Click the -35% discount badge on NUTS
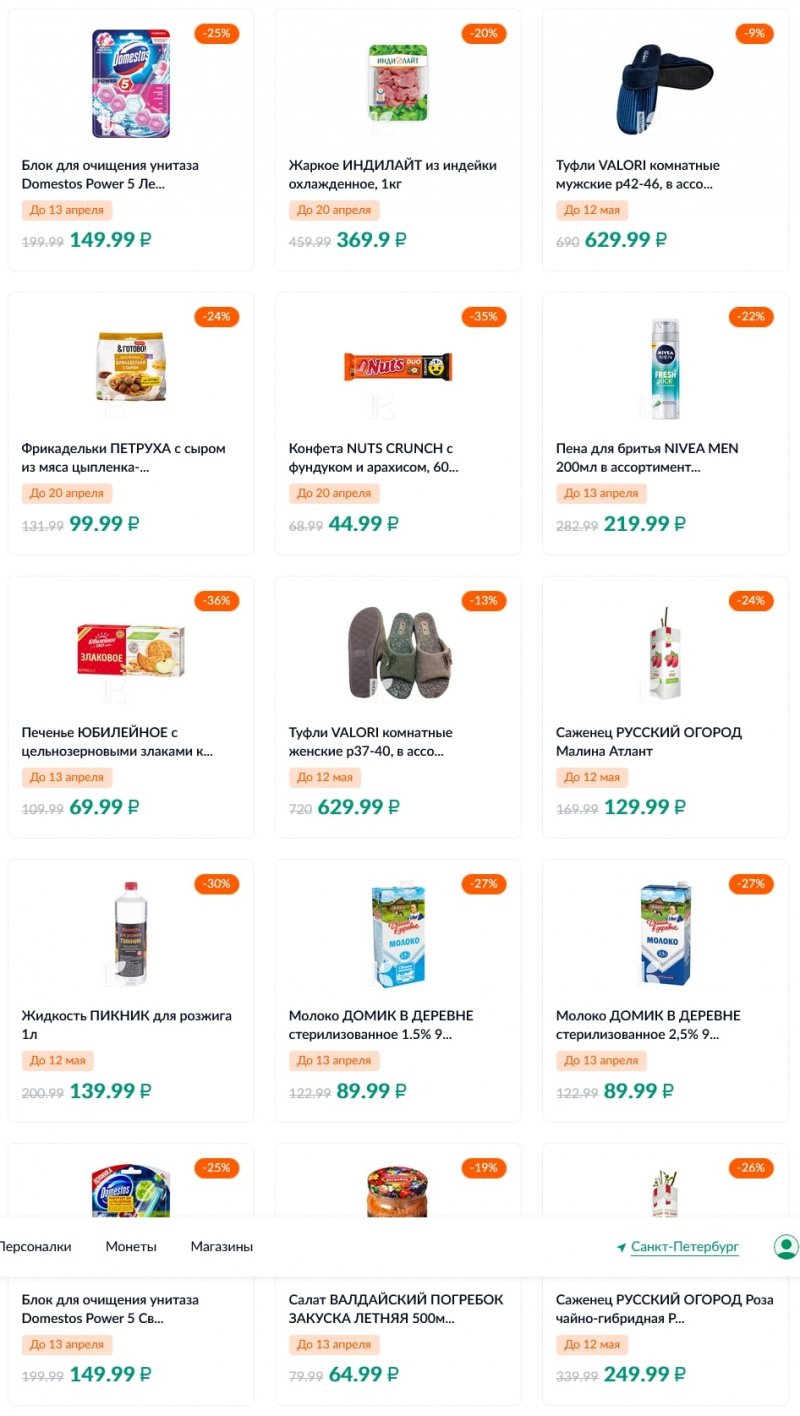 click(x=484, y=317)
